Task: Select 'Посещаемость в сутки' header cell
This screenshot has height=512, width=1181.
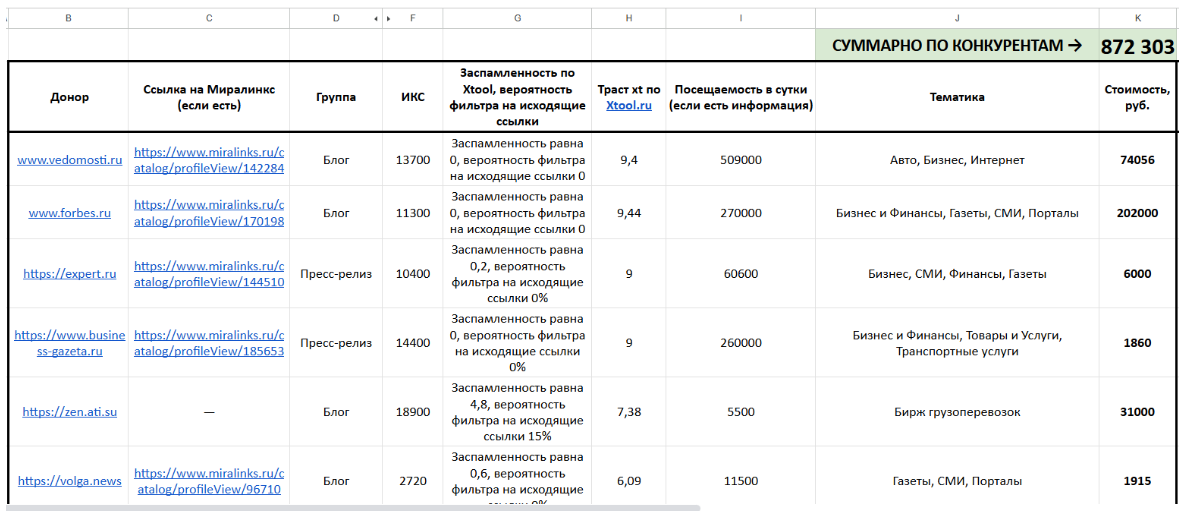Action: [x=741, y=97]
